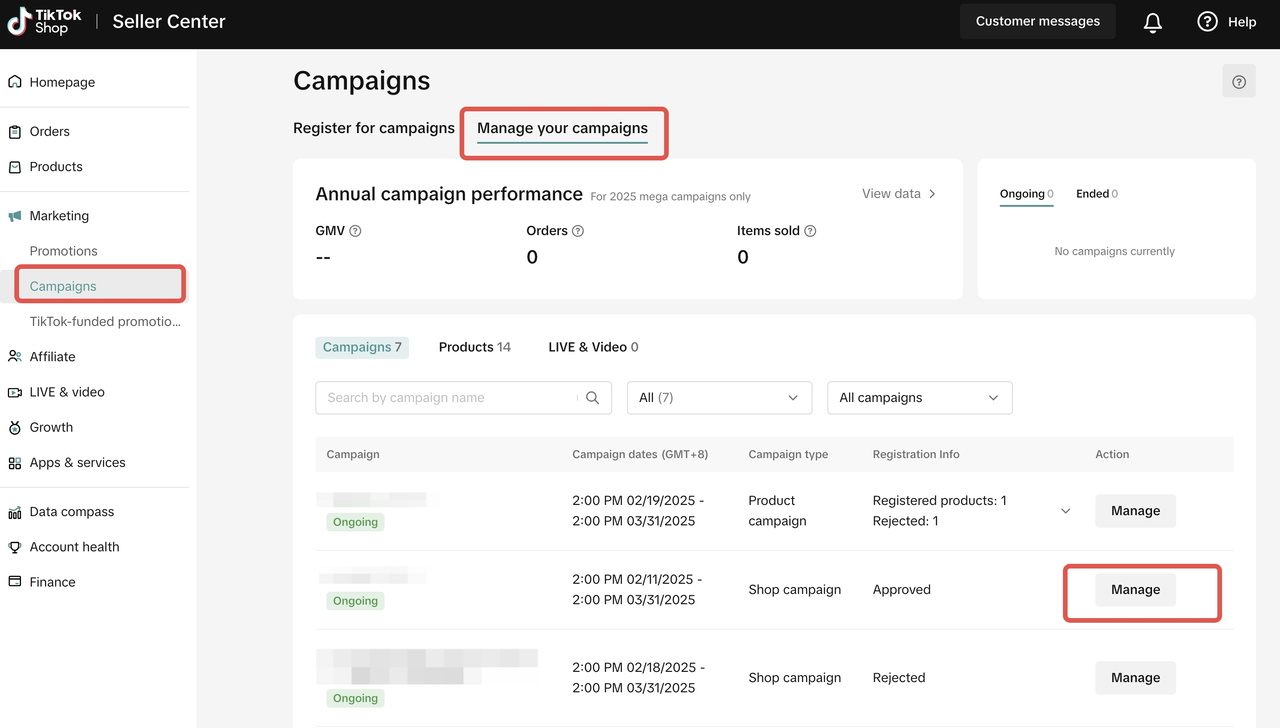Screen dimensions: 1280x728
Task: Click Manage for the Approved Shop campaign
Action: pos(1135,590)
